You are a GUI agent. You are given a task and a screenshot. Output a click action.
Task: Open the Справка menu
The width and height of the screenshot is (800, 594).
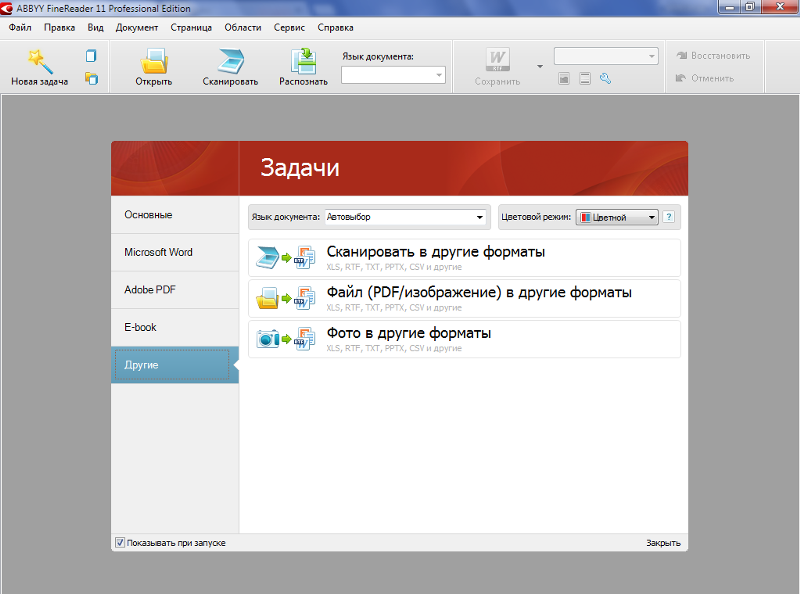[x=335, y=28]
